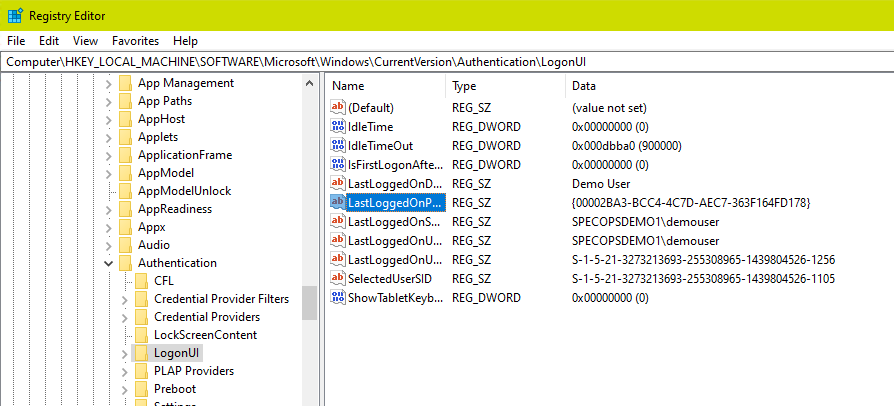
Task: Click the LastLoggedOnP... string icon
Action: 338,202
